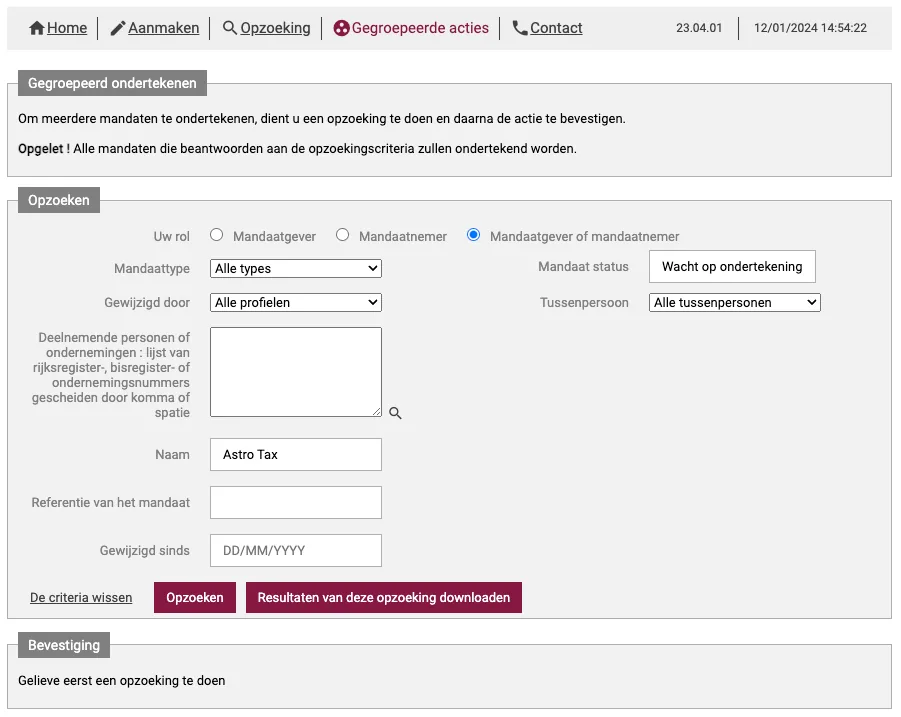Click the text Gelieve eerst een opzoeking te doen
The height and width of the screenshot is (717, 901).
pos(122,681)
